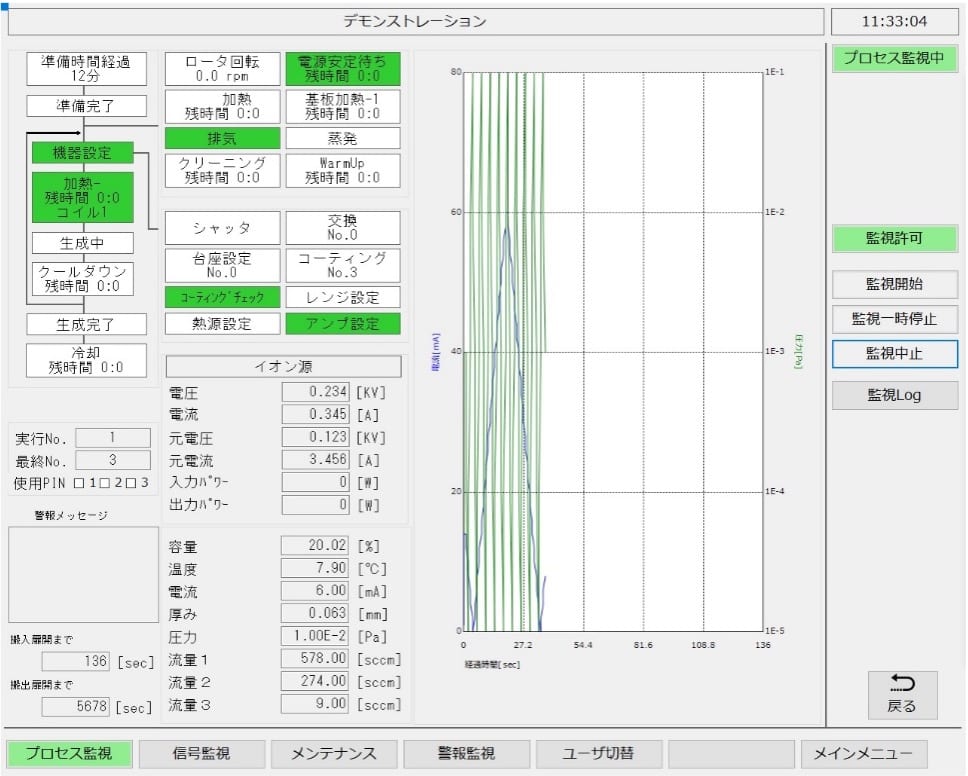
Task: Click the WarmUp status box
Action: click(x=343, y=170)
